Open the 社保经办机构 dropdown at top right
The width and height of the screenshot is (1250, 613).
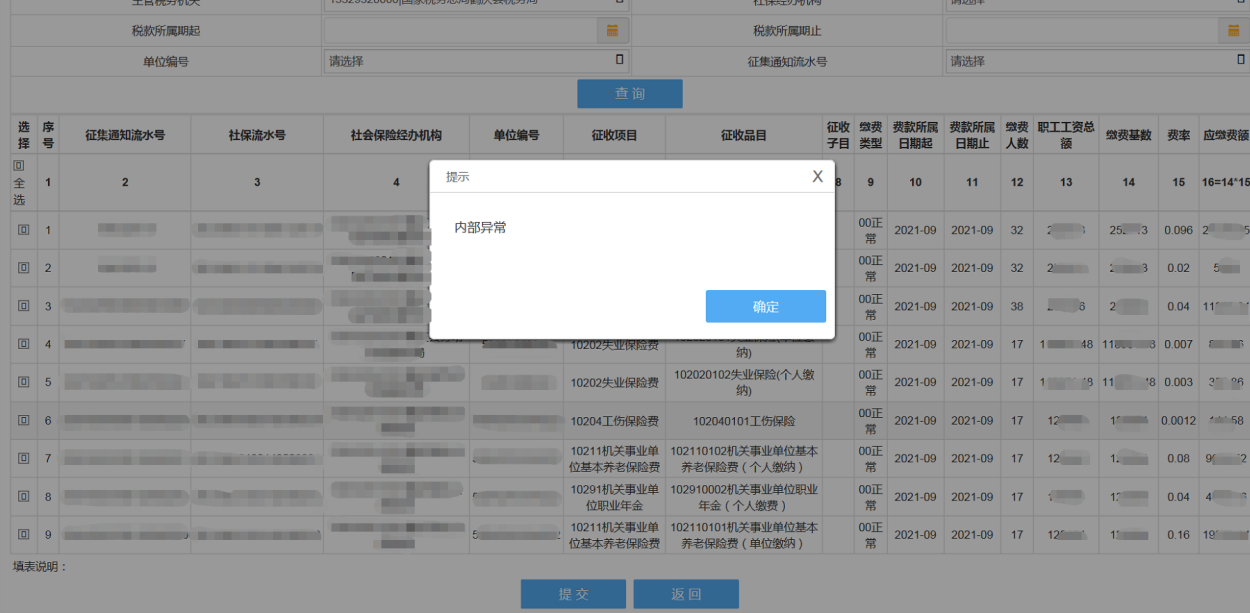pos(1097,3)
